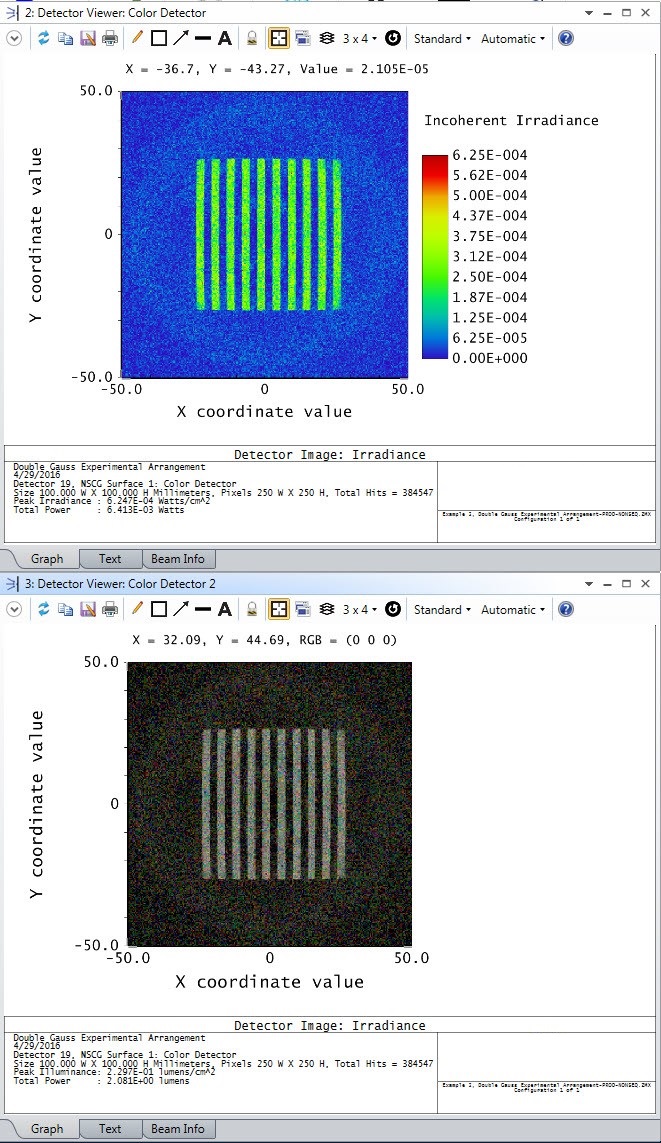Click the Incoherent Irradiance color scale bar
This screenshot has height=1143, width=661.
pyautogui.click(x=434, y=257)
